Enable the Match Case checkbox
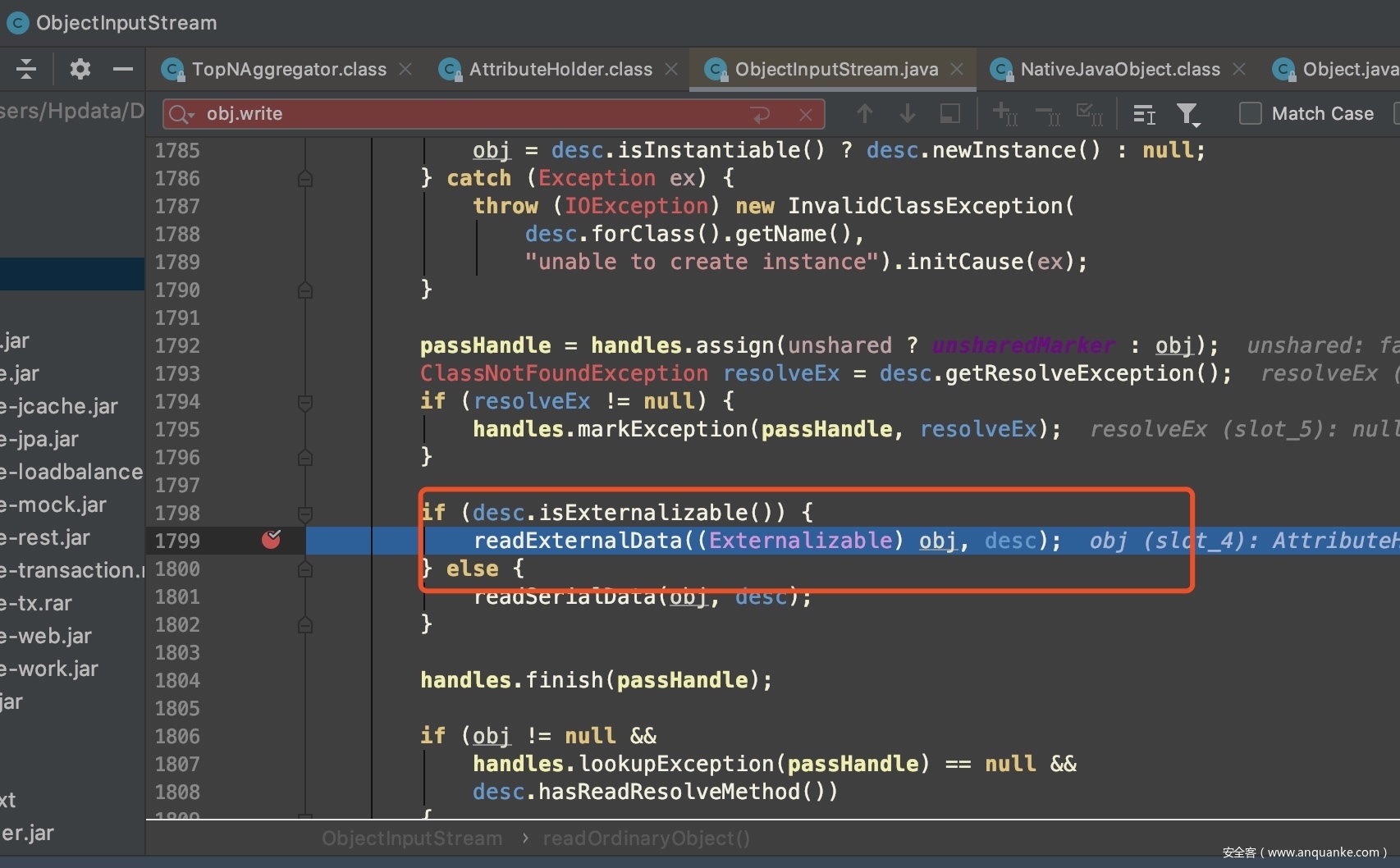This screenshot has width=1400, height=868. [x=1250, y=113]
